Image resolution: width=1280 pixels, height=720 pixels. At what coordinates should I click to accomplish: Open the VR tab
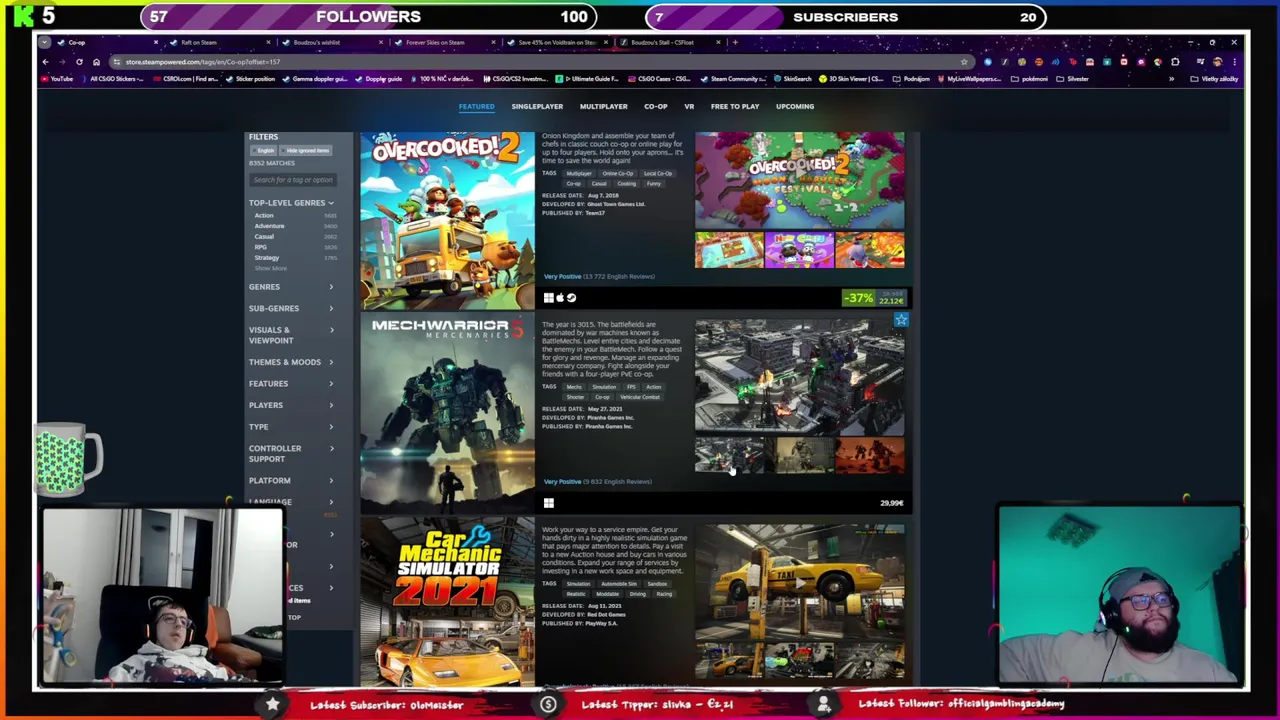[689, 106]
